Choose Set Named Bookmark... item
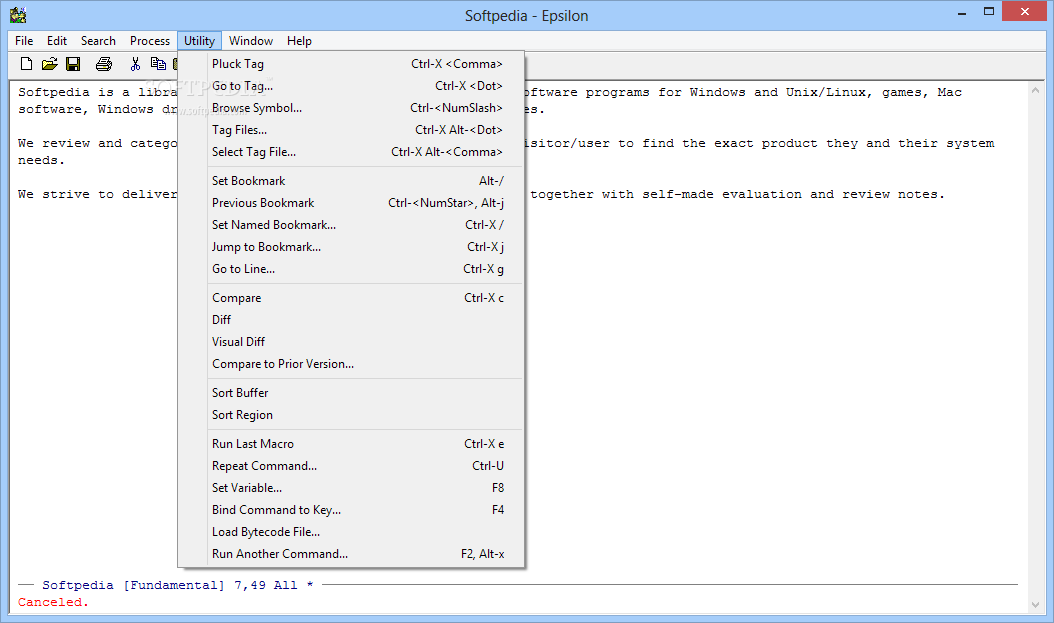Image resolution: width=1054 pixels, height=623 pixels. 351,225
